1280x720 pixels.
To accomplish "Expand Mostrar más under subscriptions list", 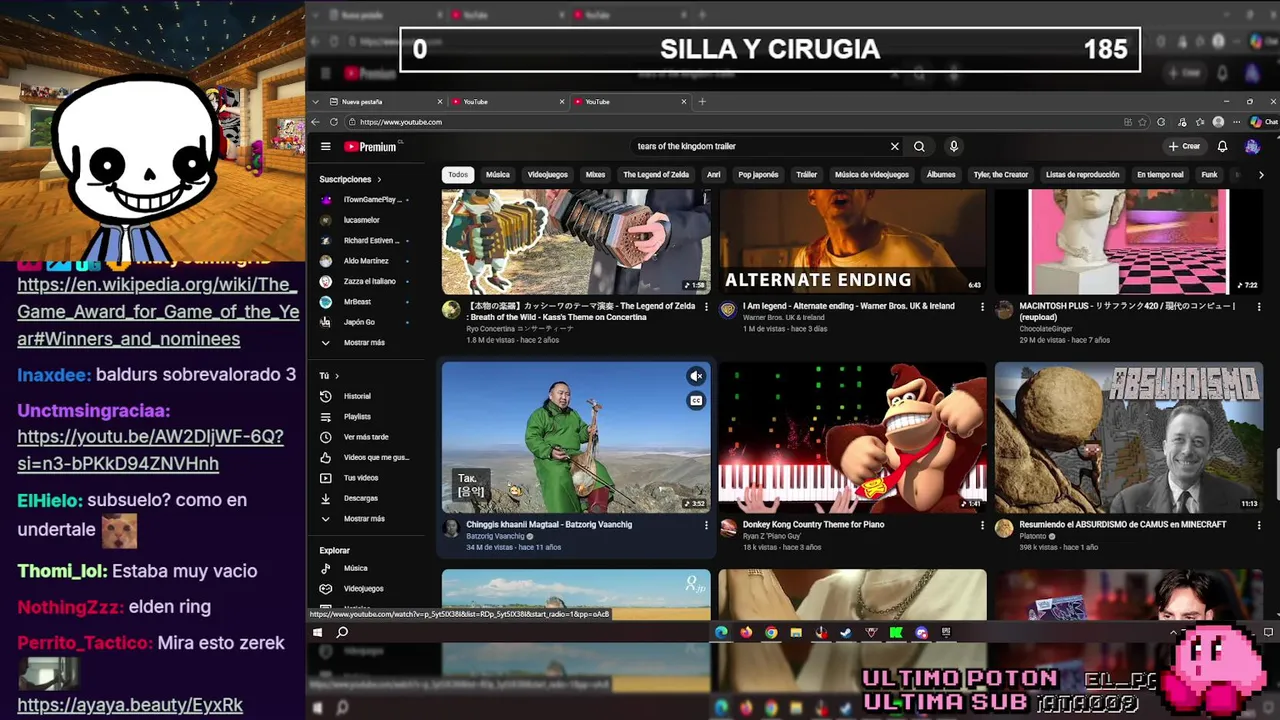I will (x=363, y=342).
